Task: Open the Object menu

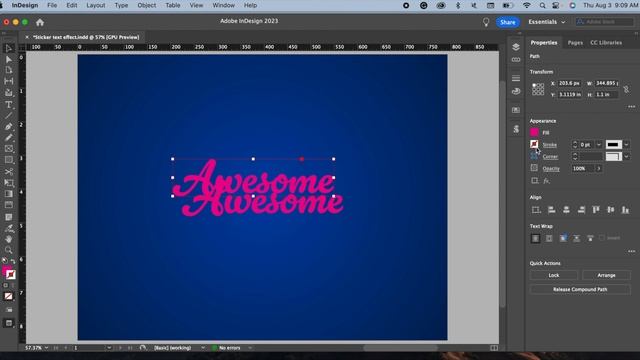Action: 147,5
